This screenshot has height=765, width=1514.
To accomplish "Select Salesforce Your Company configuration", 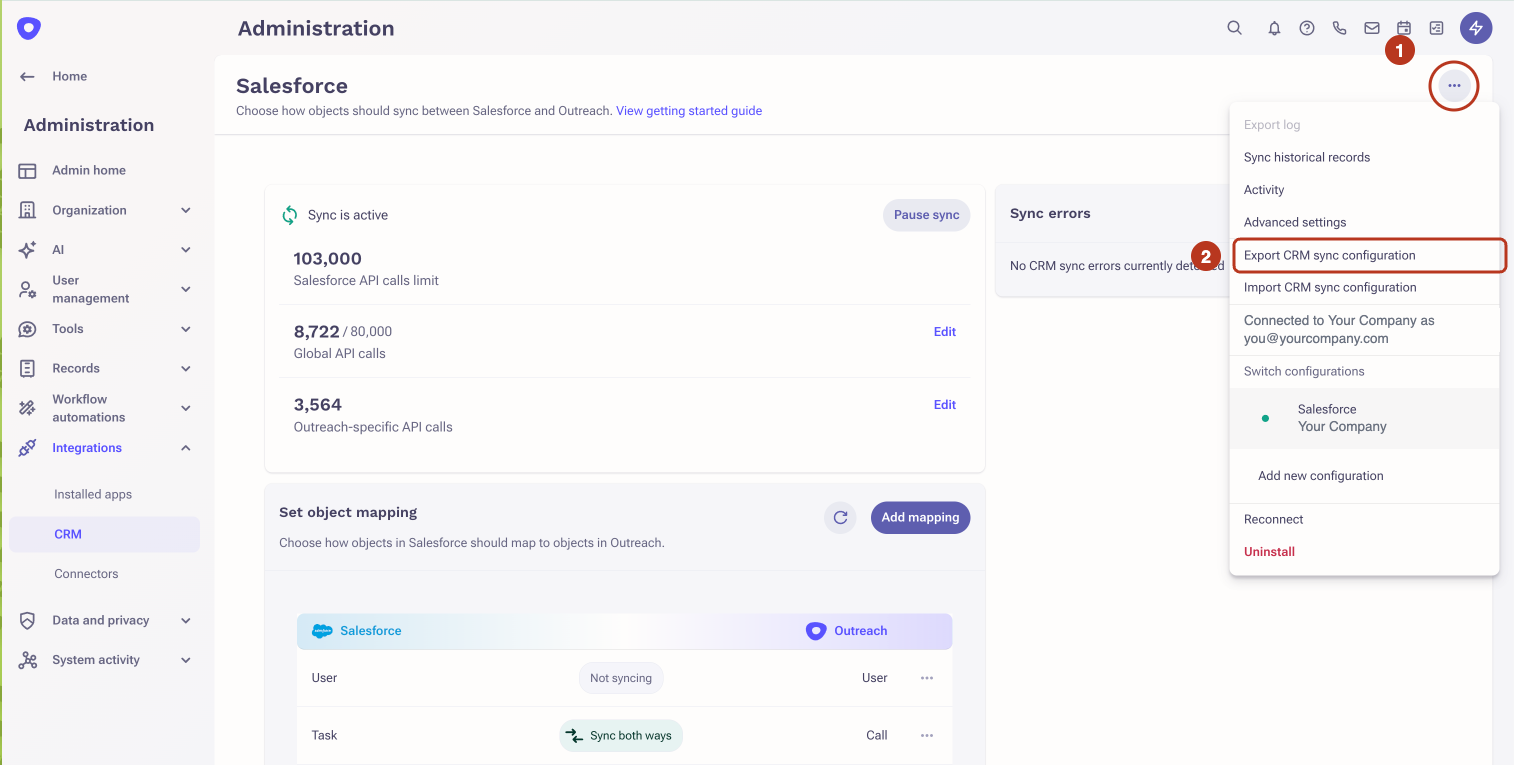I will [x=1364, y=418].
